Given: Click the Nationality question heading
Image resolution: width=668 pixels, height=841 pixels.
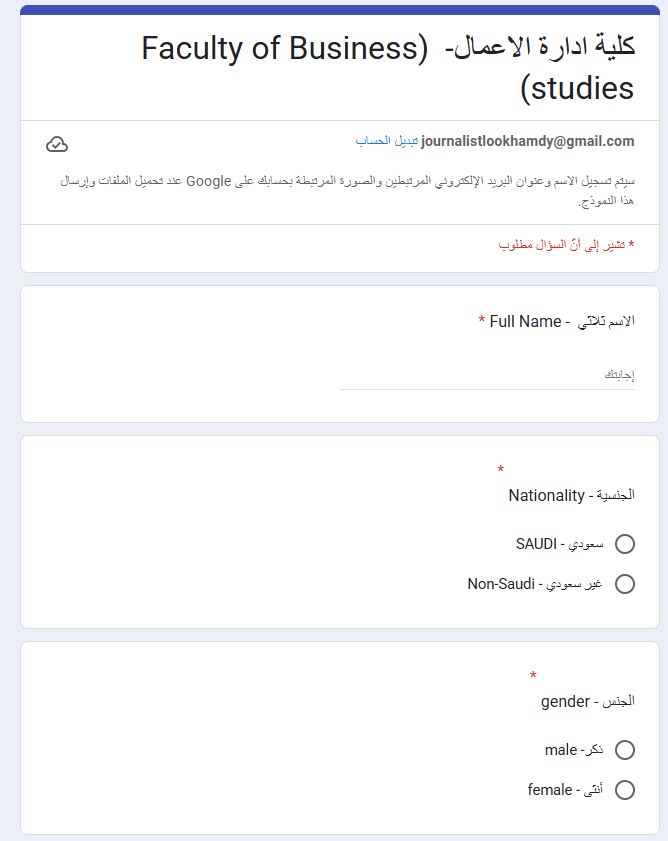Looking at the screenshot, I should click(x=571, y=495).
